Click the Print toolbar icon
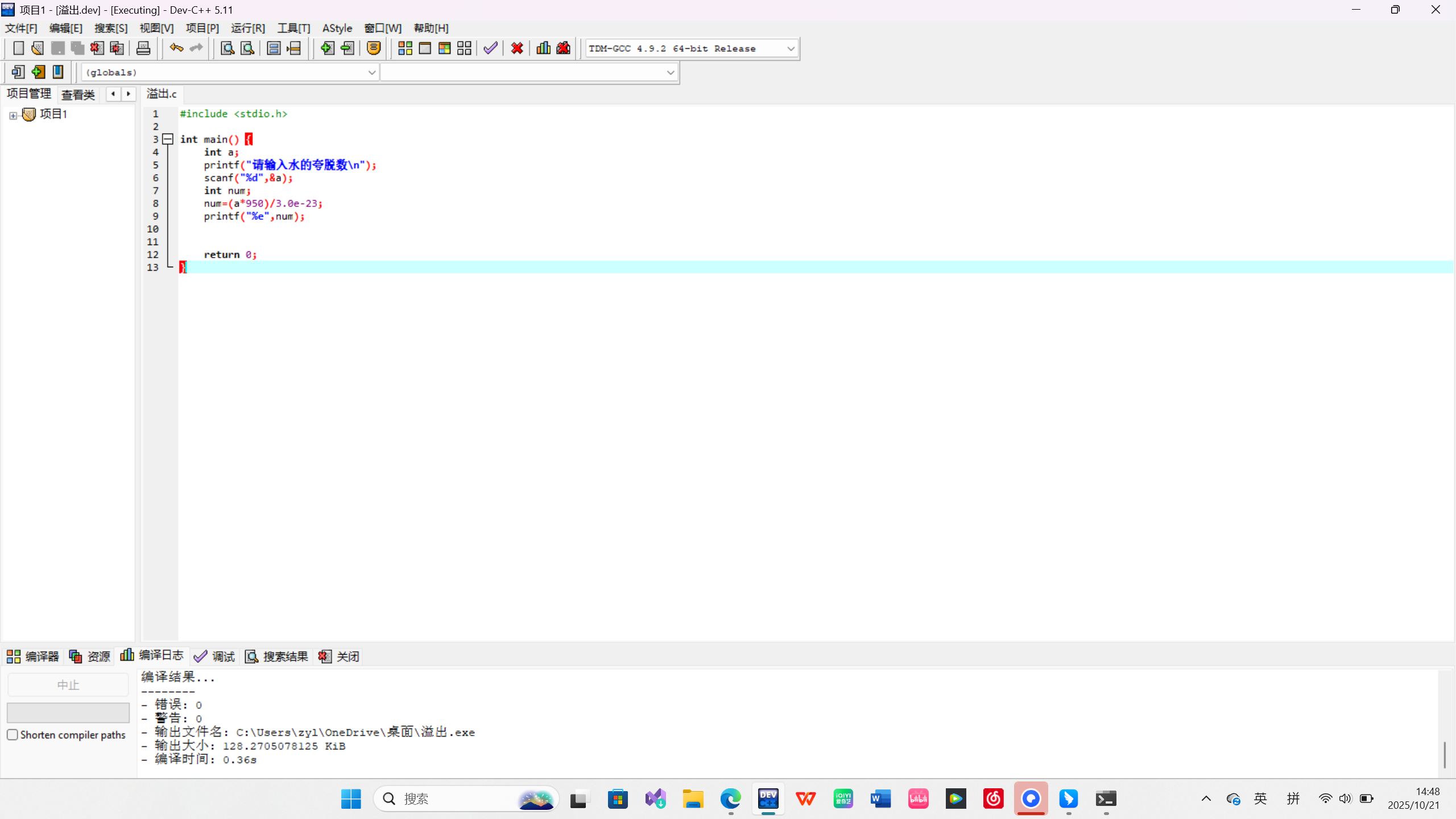This screenshot has width=1456, height=819. 143,48
